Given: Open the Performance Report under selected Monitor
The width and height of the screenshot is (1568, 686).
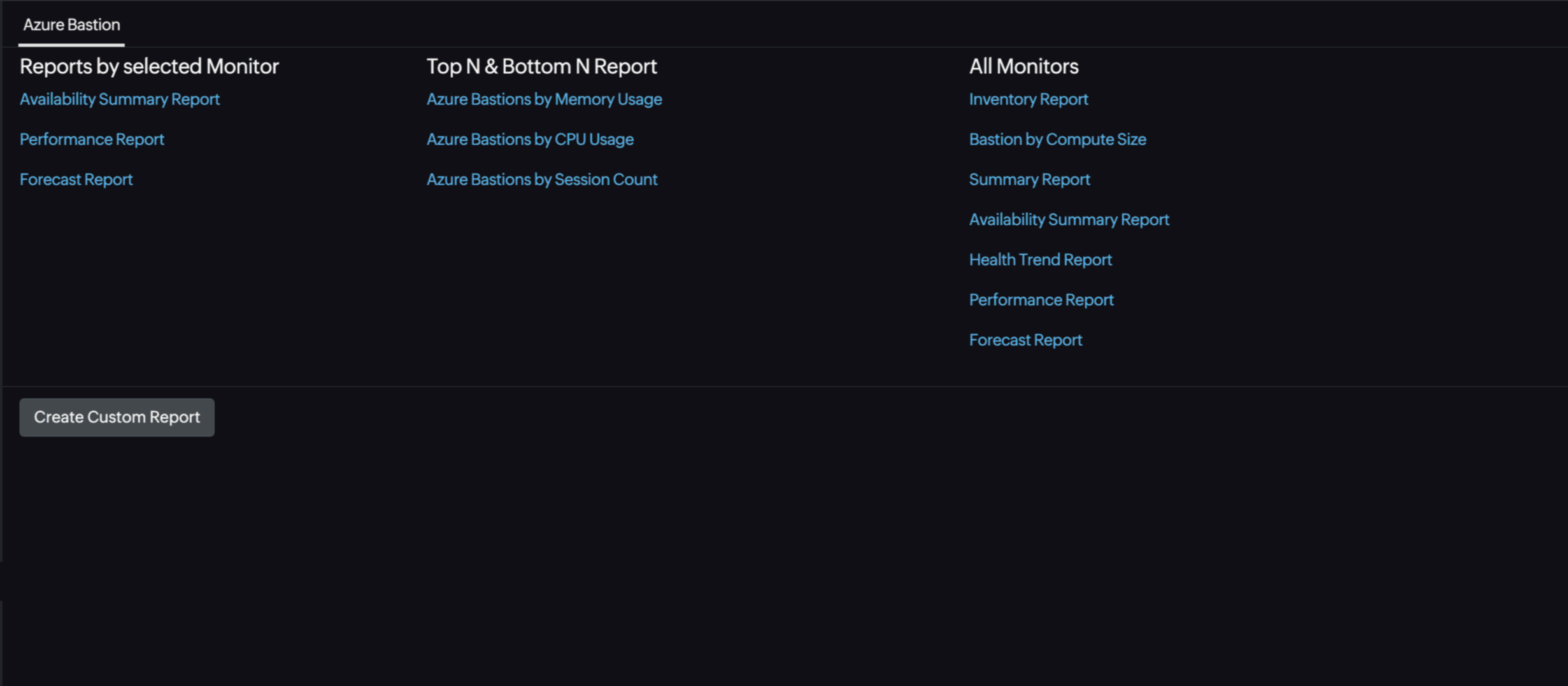Looking at the screenshot, I should point(92,139).
